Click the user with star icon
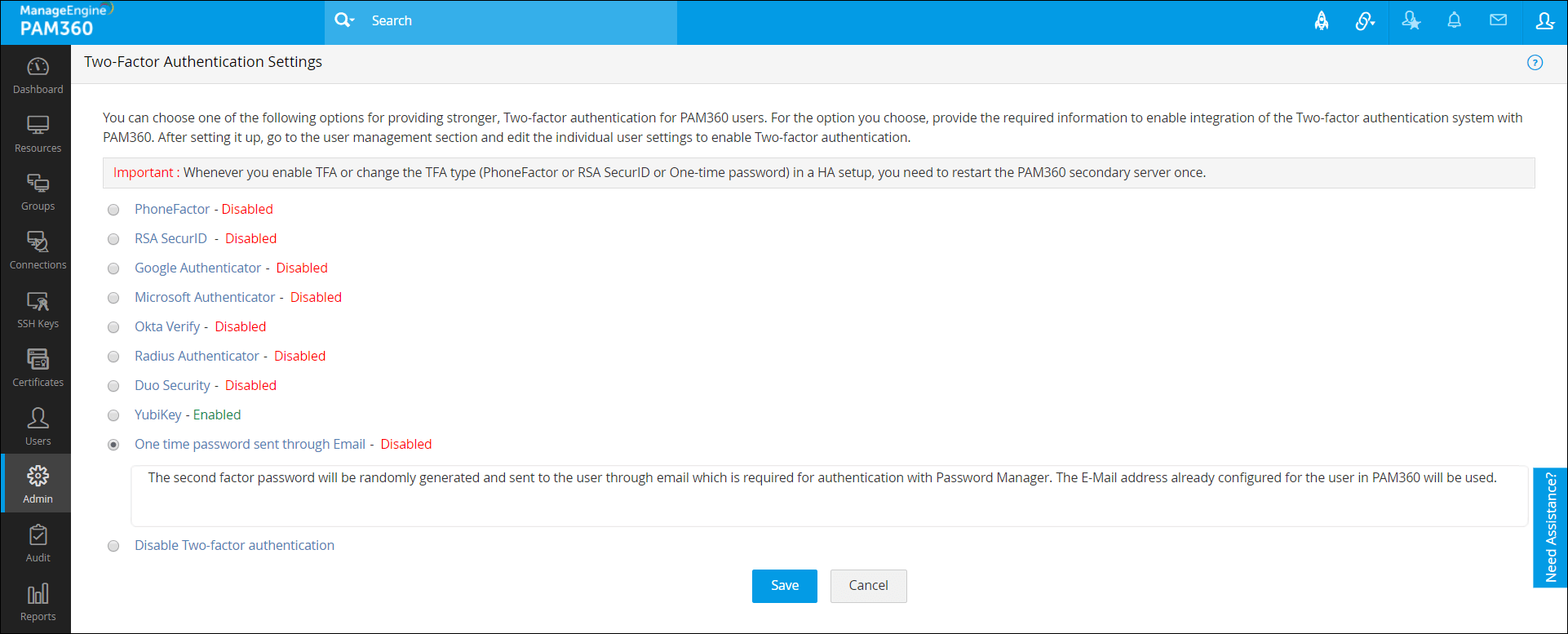The image size is (1568, 634). coord(1411,21)
